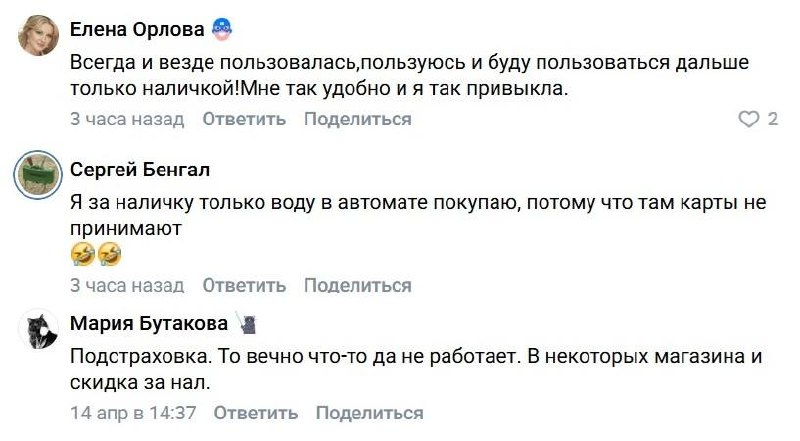Image resolution: width=800 pixels, height=441 pixels.
Task: Click the like count on Елена's comment
Action: coord(772,120)
